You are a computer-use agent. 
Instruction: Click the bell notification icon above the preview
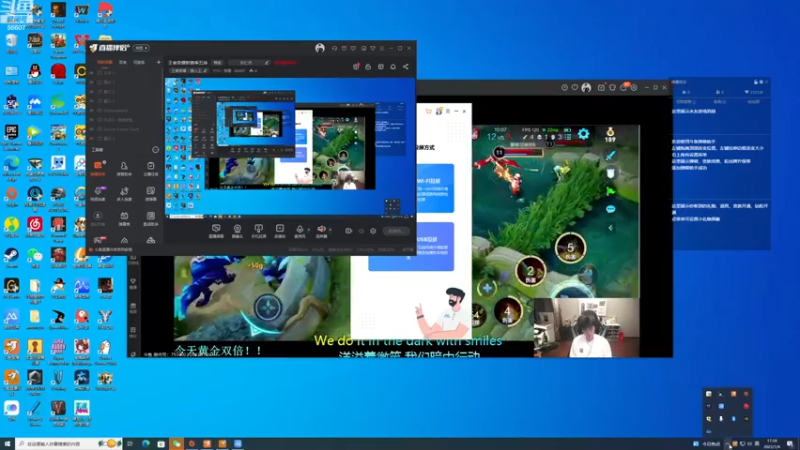click(x=393, y=67)
